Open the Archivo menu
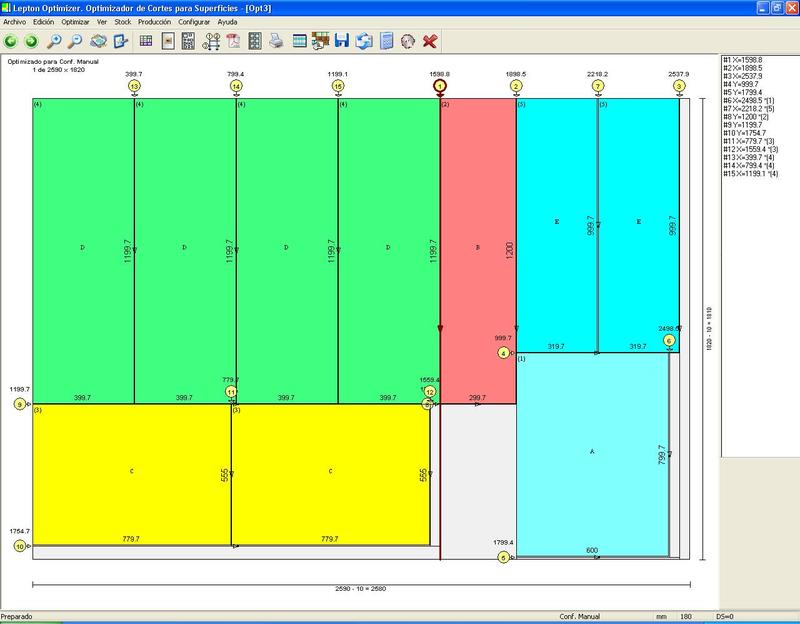Viewport: 800px width, 624px height. point(15,21)
